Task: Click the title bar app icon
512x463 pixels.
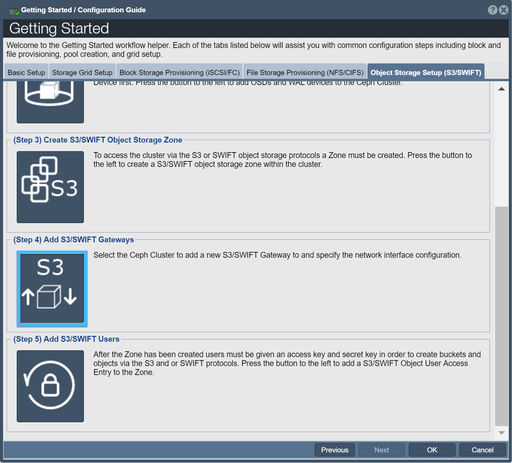Action: 14,11
